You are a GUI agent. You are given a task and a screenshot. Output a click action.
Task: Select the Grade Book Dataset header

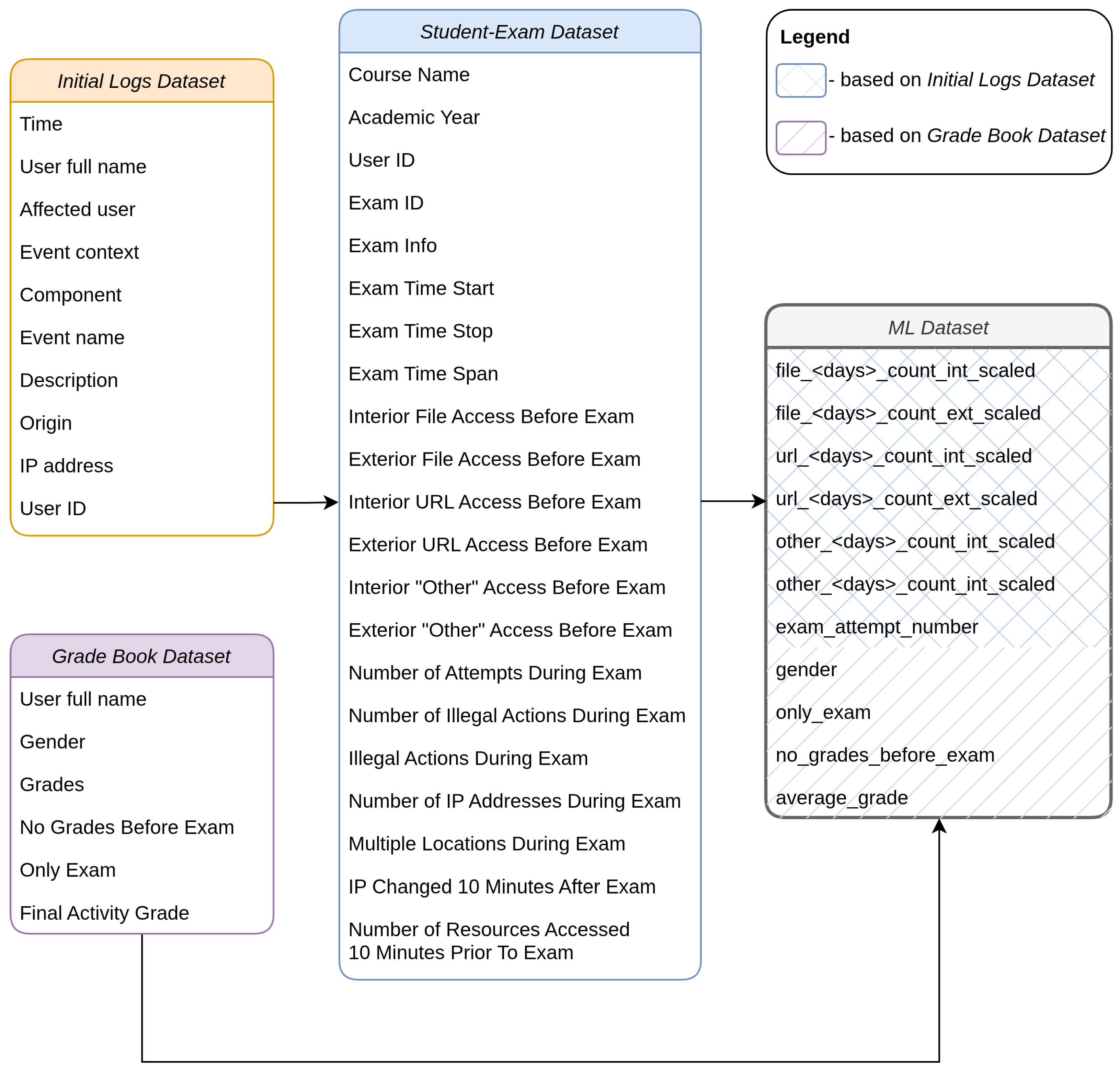142,656
